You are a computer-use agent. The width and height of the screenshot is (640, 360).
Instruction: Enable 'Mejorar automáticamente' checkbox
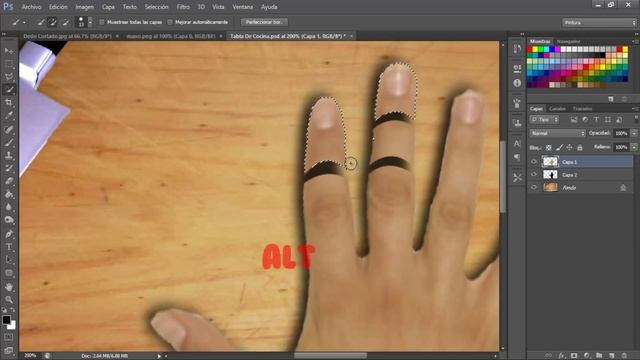pos(170,22)
